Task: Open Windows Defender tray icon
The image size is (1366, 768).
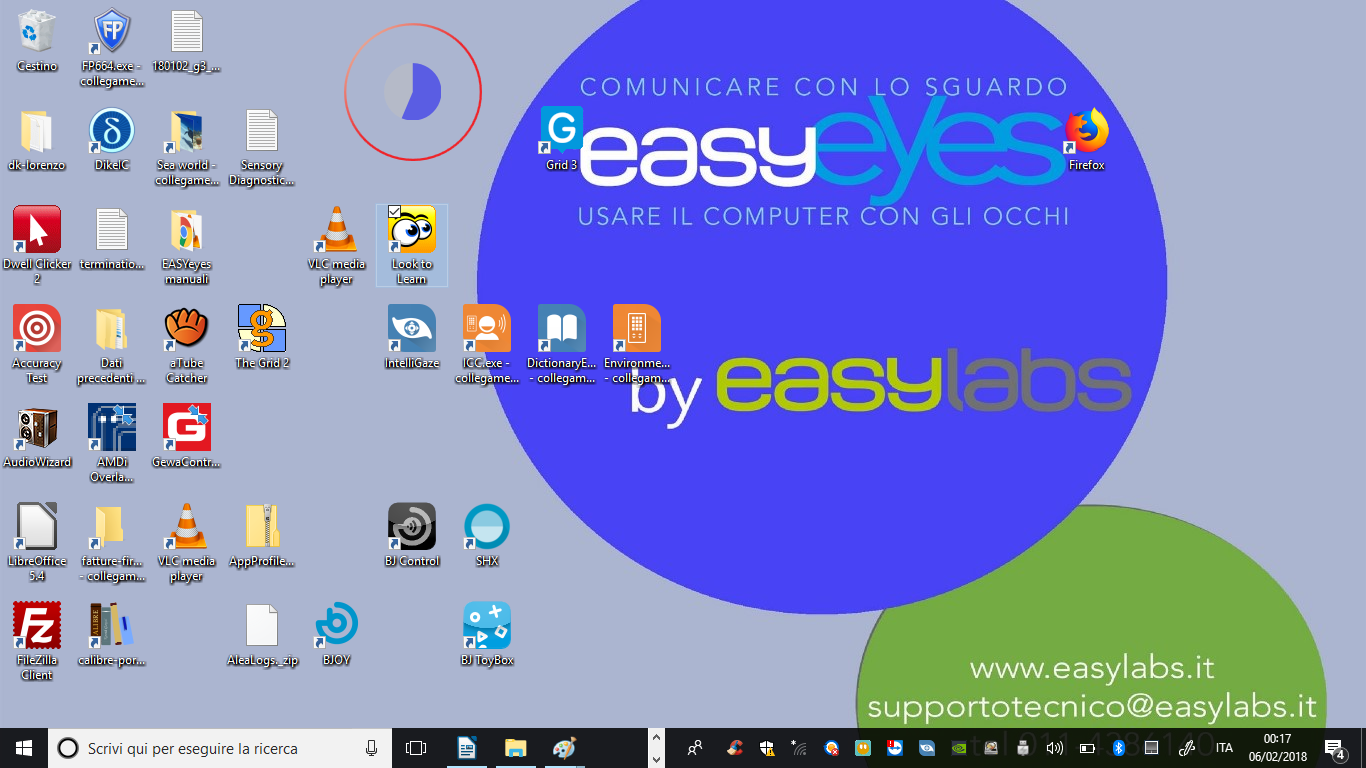Action: click(767, 748)
